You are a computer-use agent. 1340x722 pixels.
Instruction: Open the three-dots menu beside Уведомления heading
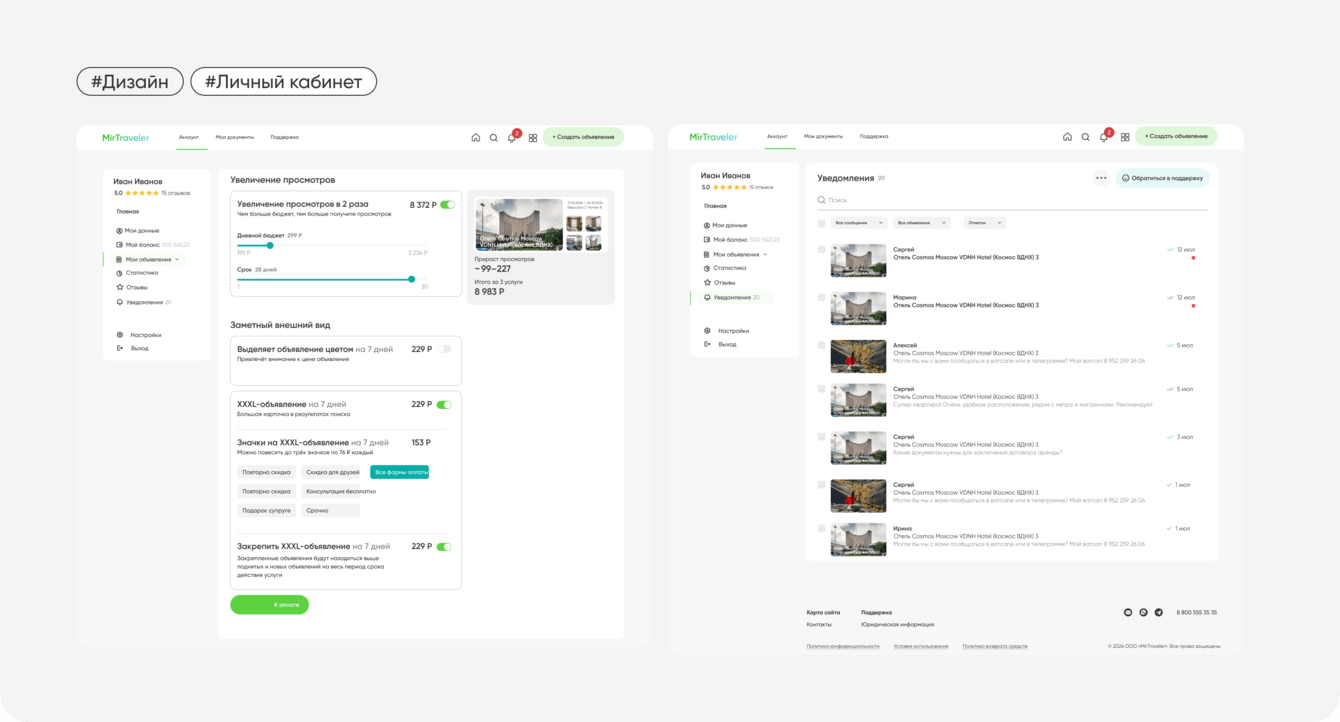(x=1101, y=178)
